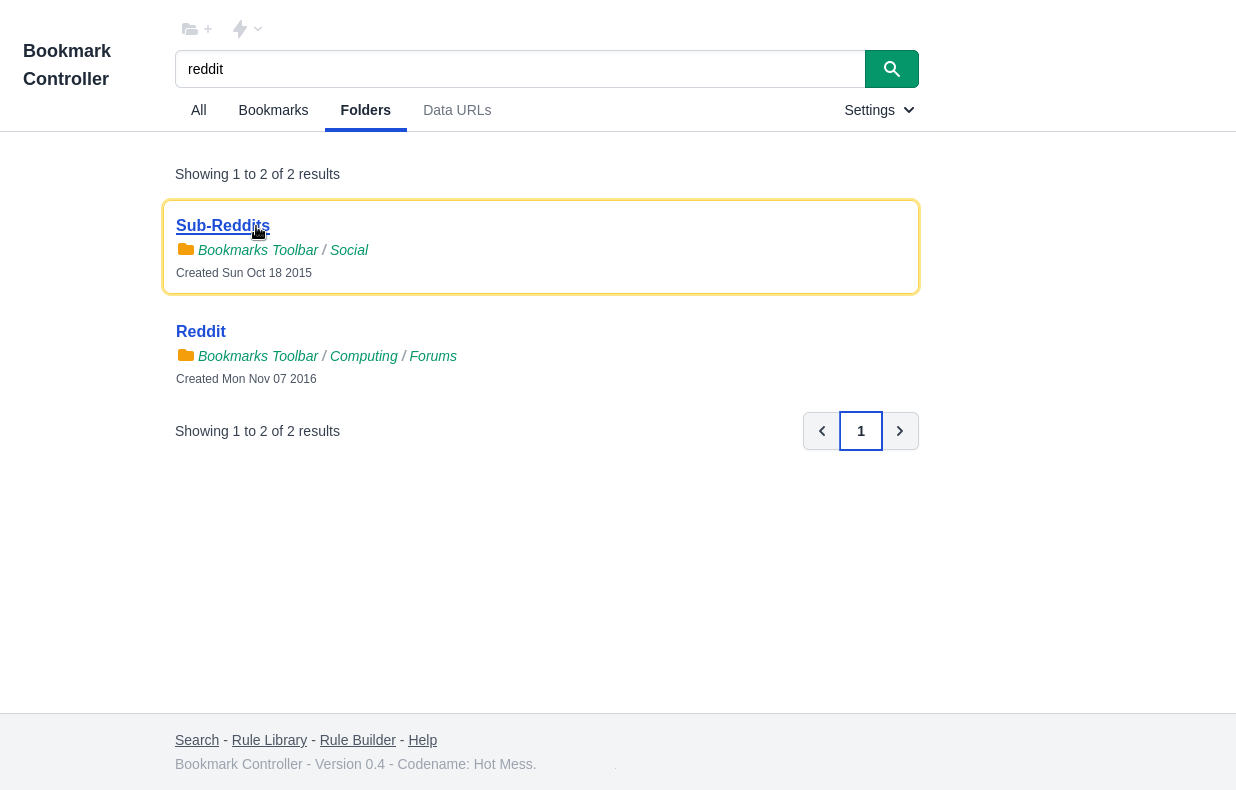
Task: Select page 1 in pagination
Action: tap(861, 431)
